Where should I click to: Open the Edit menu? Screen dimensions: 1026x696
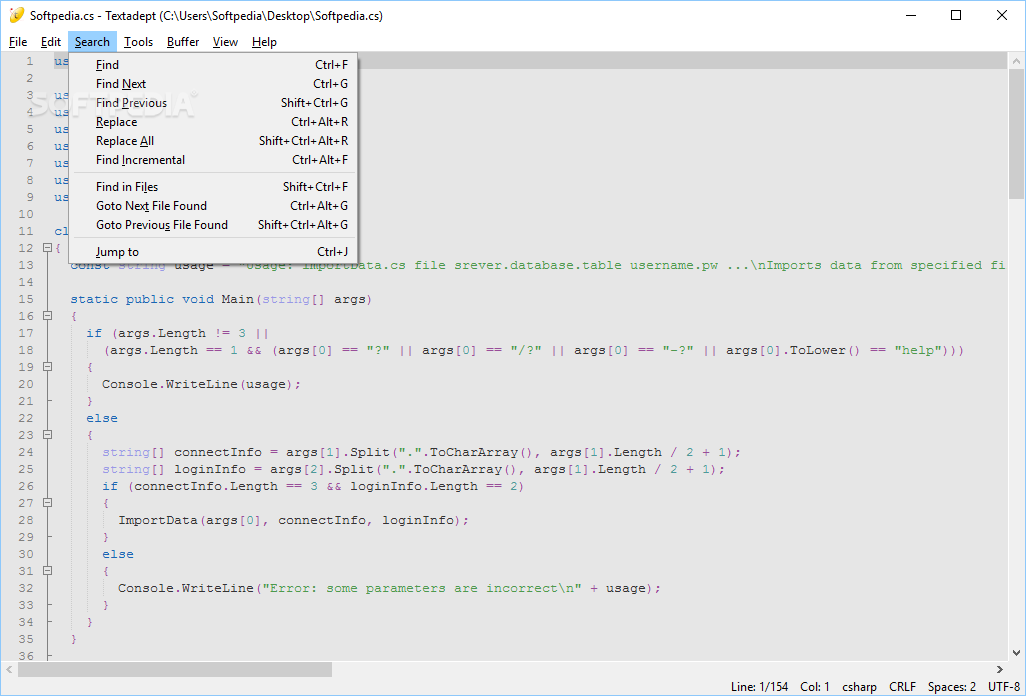(50, 42)
